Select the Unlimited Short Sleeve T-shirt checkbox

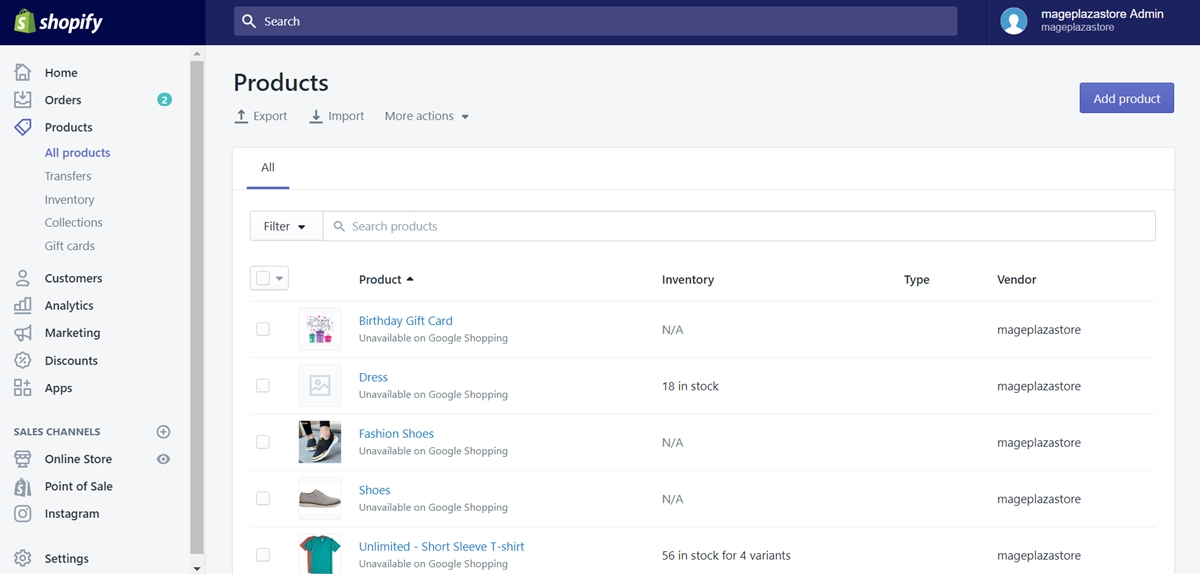[263, 555]
